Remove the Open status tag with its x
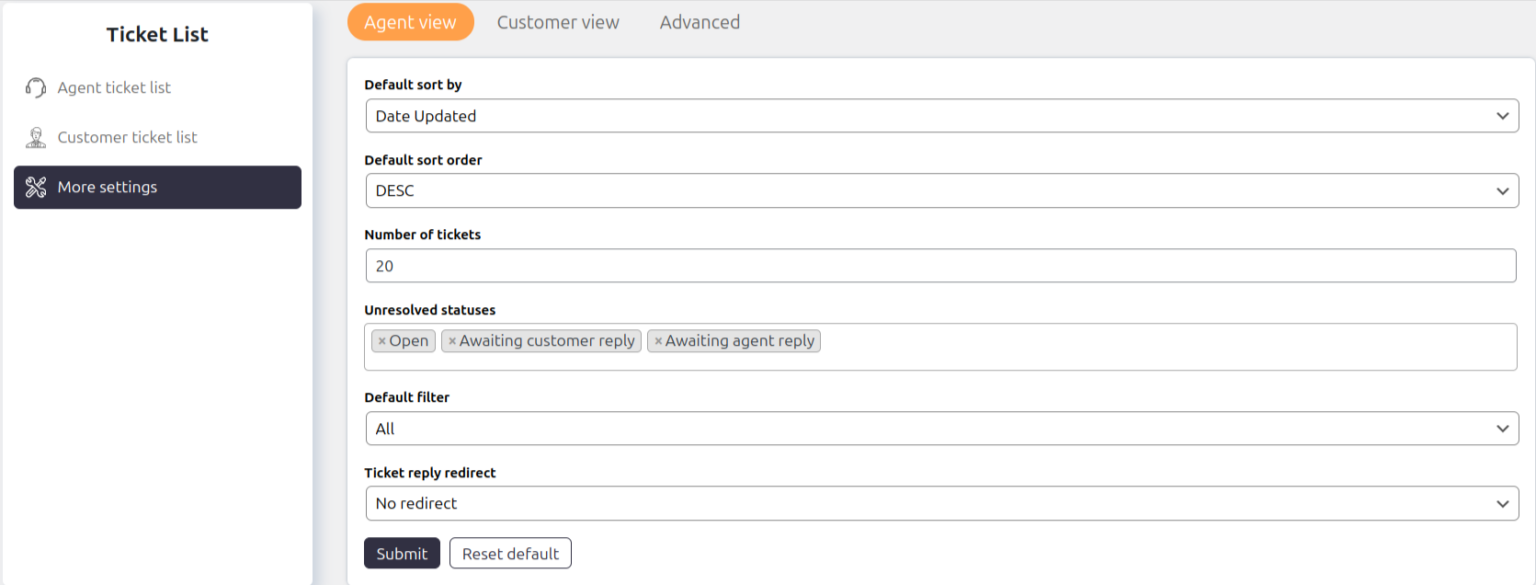Viewport: 1536px width, 585px height. [x=381, y=340]
